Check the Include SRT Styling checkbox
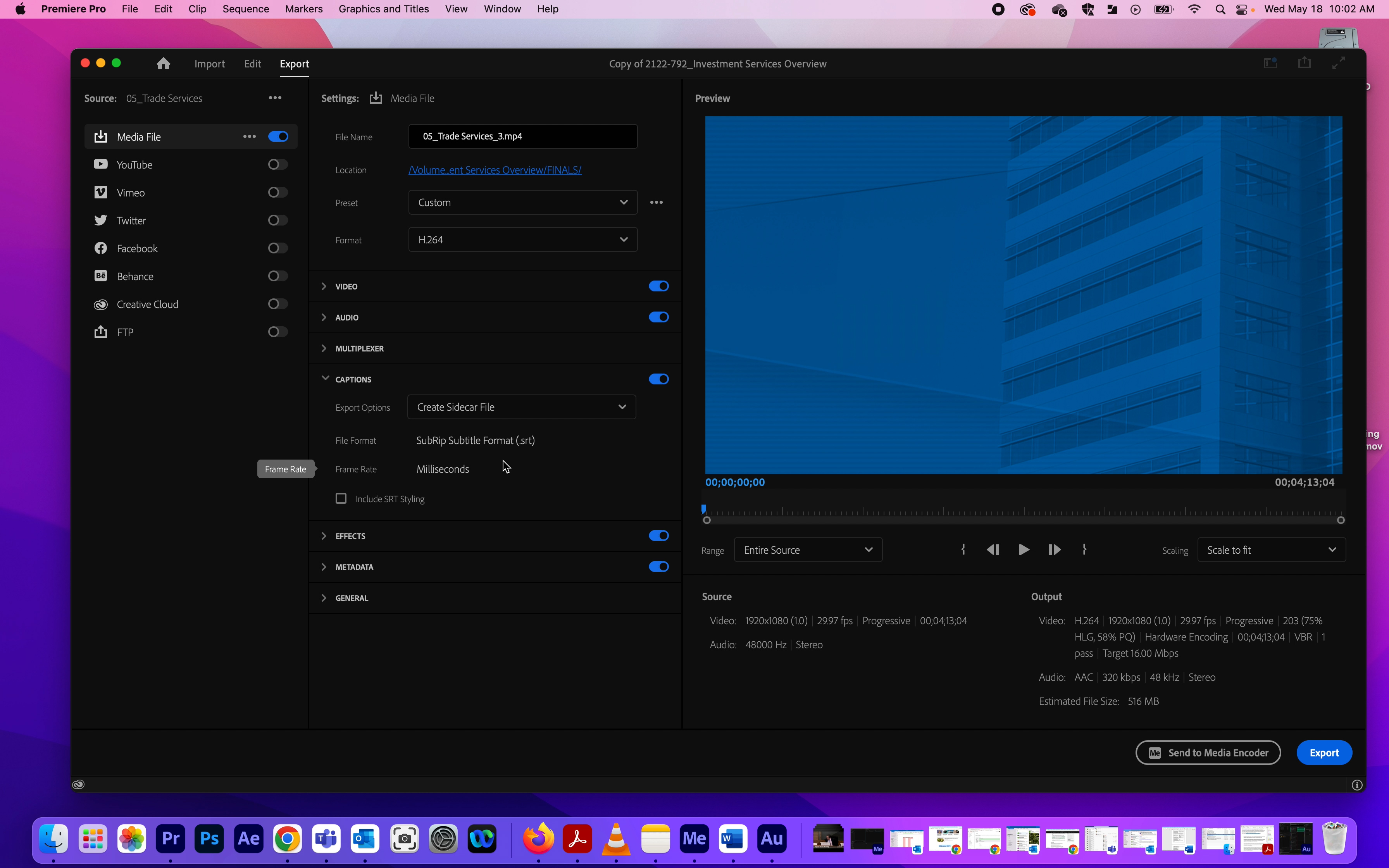 tap(341, 498)
